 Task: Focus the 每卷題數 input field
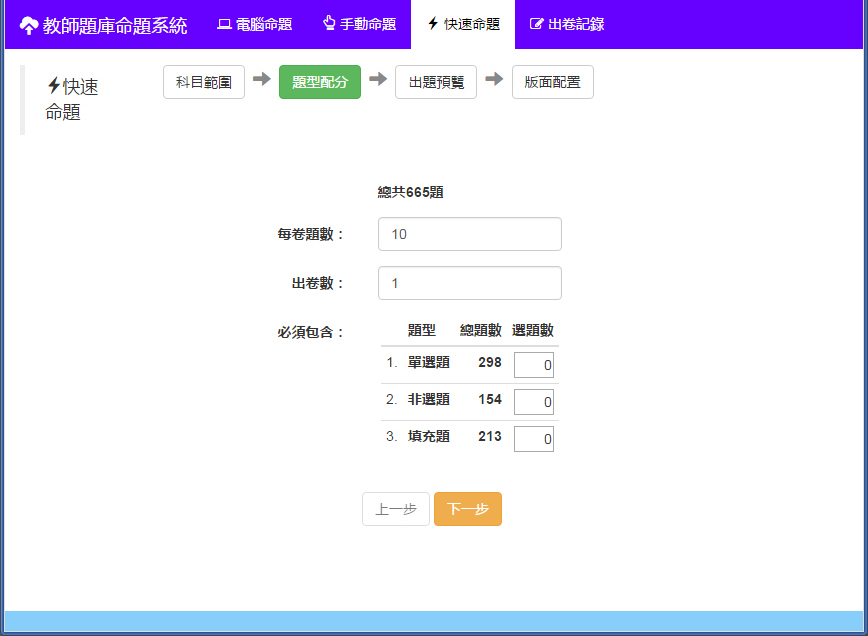click(x=469, y=234)
